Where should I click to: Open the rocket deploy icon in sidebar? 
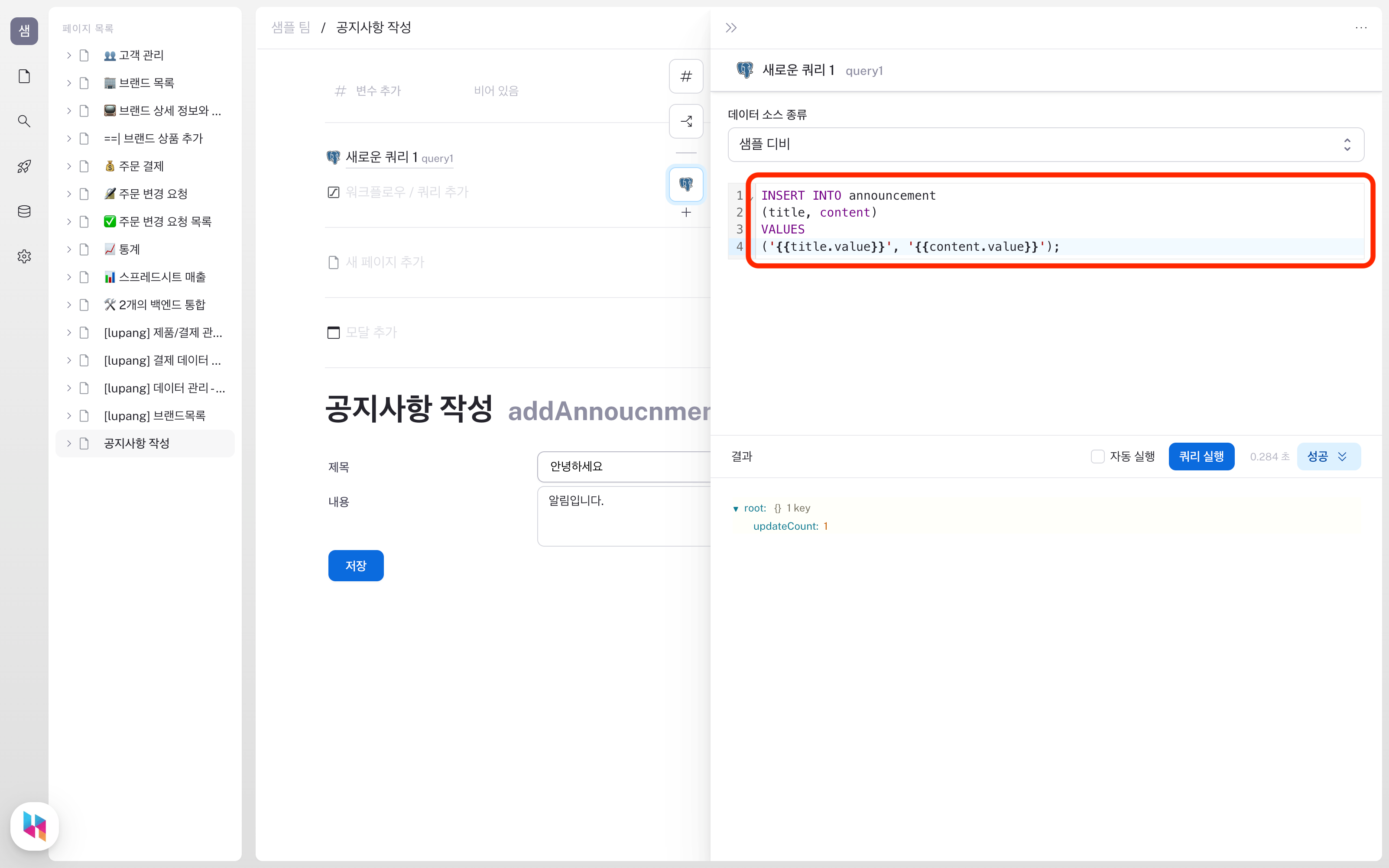[x=24, y=166]
